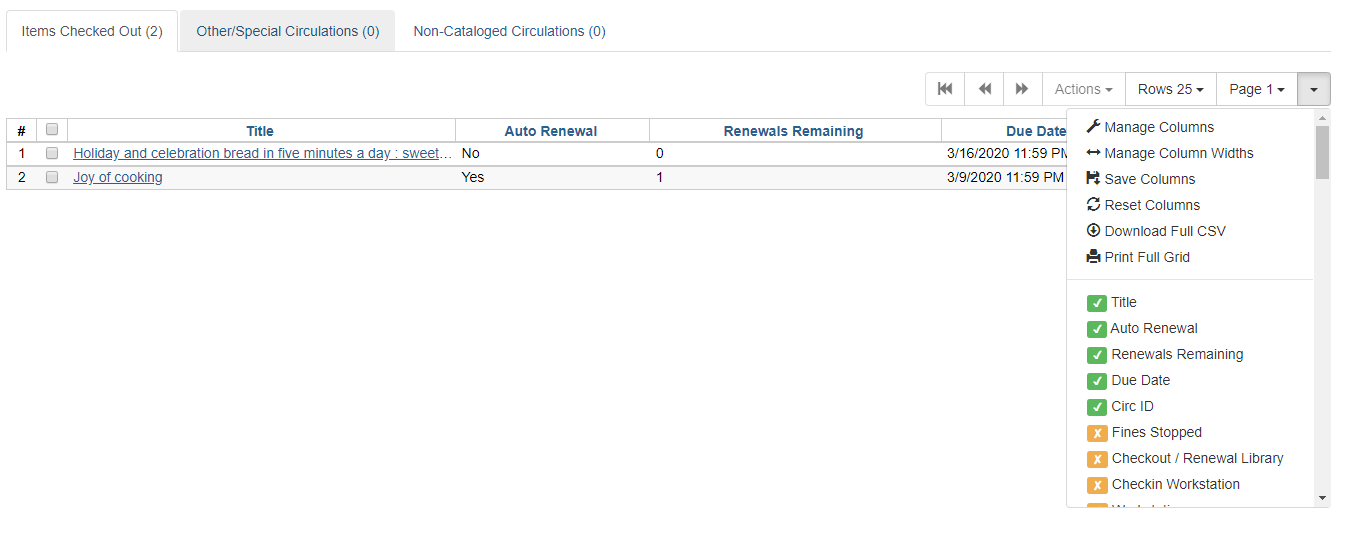Click the arrows icon beside Manage Column Widths
1360x558 pixels.
[1093, 153]
